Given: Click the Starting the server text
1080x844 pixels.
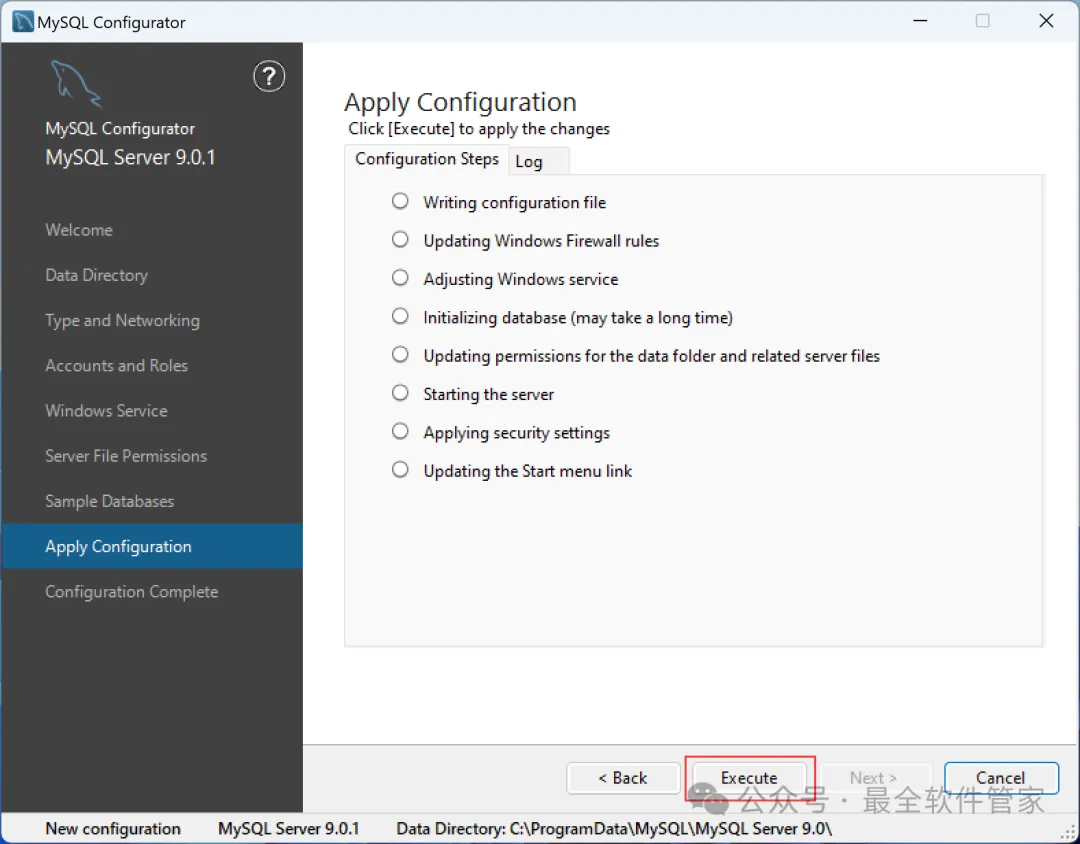Looking at the screenshot, I should 488,394.
